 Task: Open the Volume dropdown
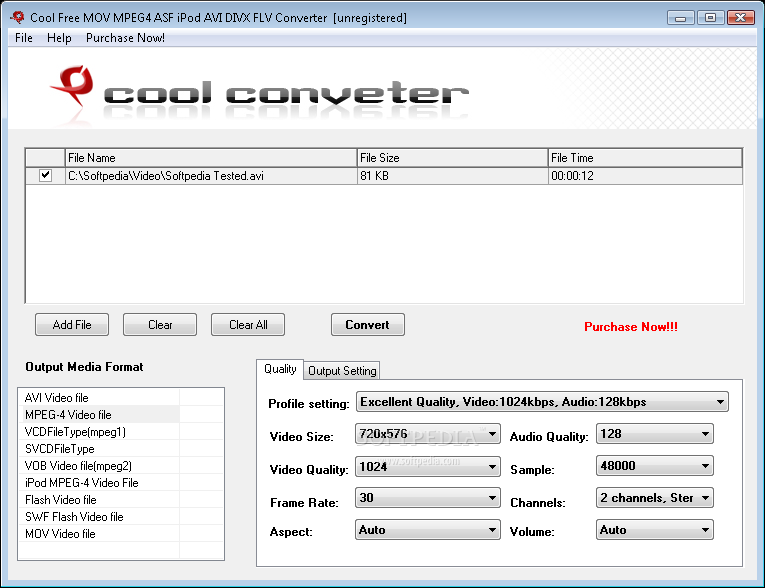(655, 530)
